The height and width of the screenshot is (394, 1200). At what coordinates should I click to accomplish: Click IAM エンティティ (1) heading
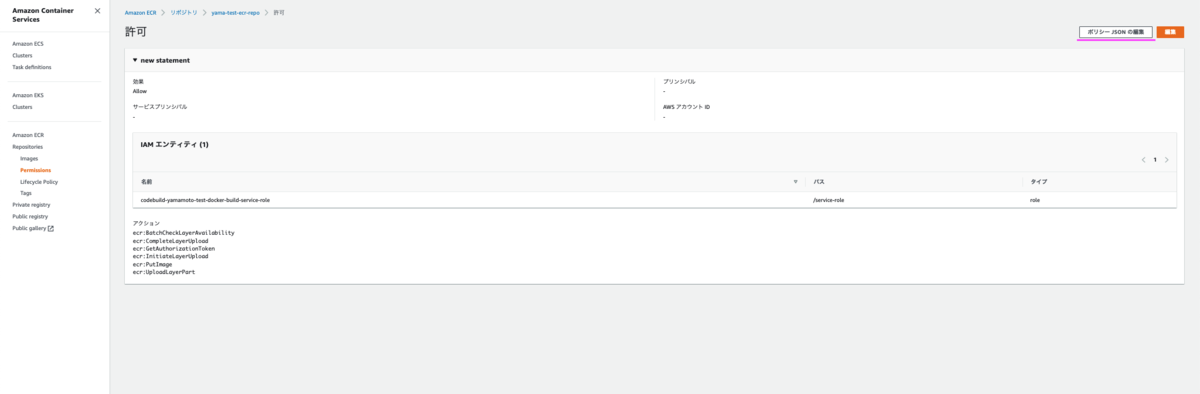174,144
